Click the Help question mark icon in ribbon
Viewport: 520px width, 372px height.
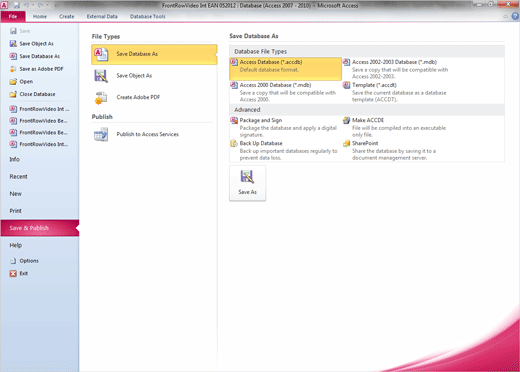tap(515, 16)
